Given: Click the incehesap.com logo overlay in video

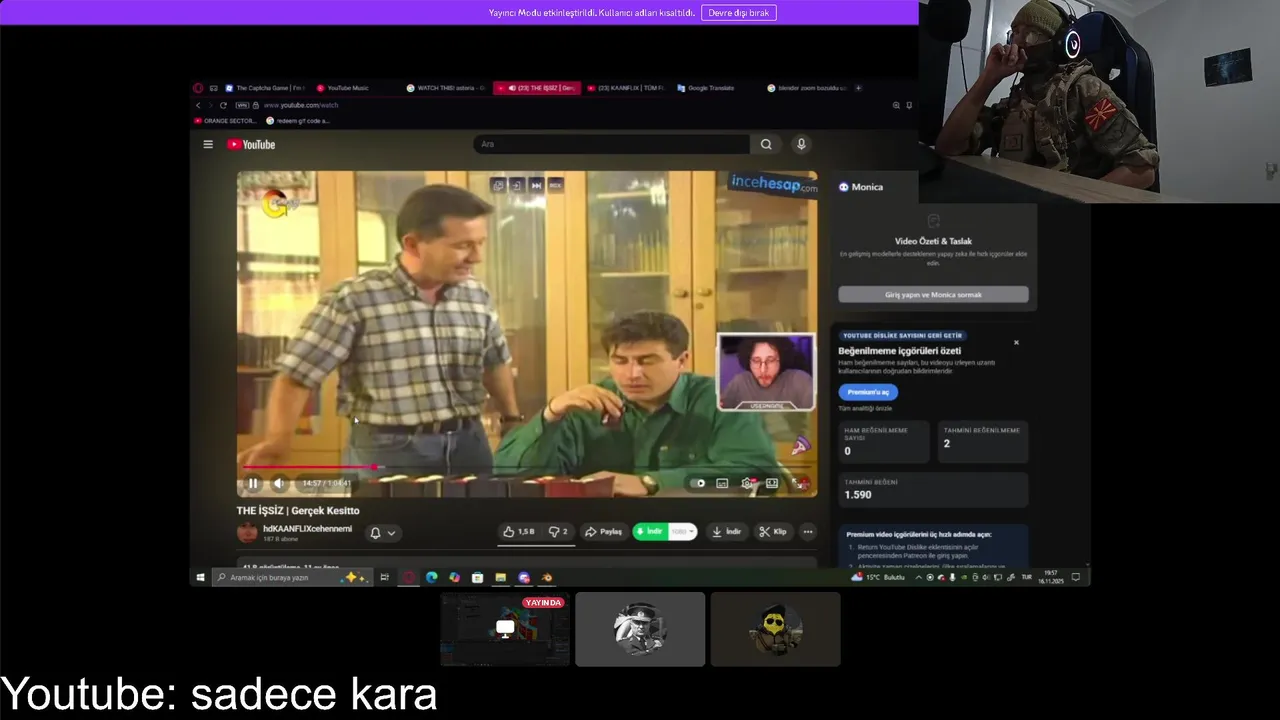Looking at the screenshot, I should (774, 183).
